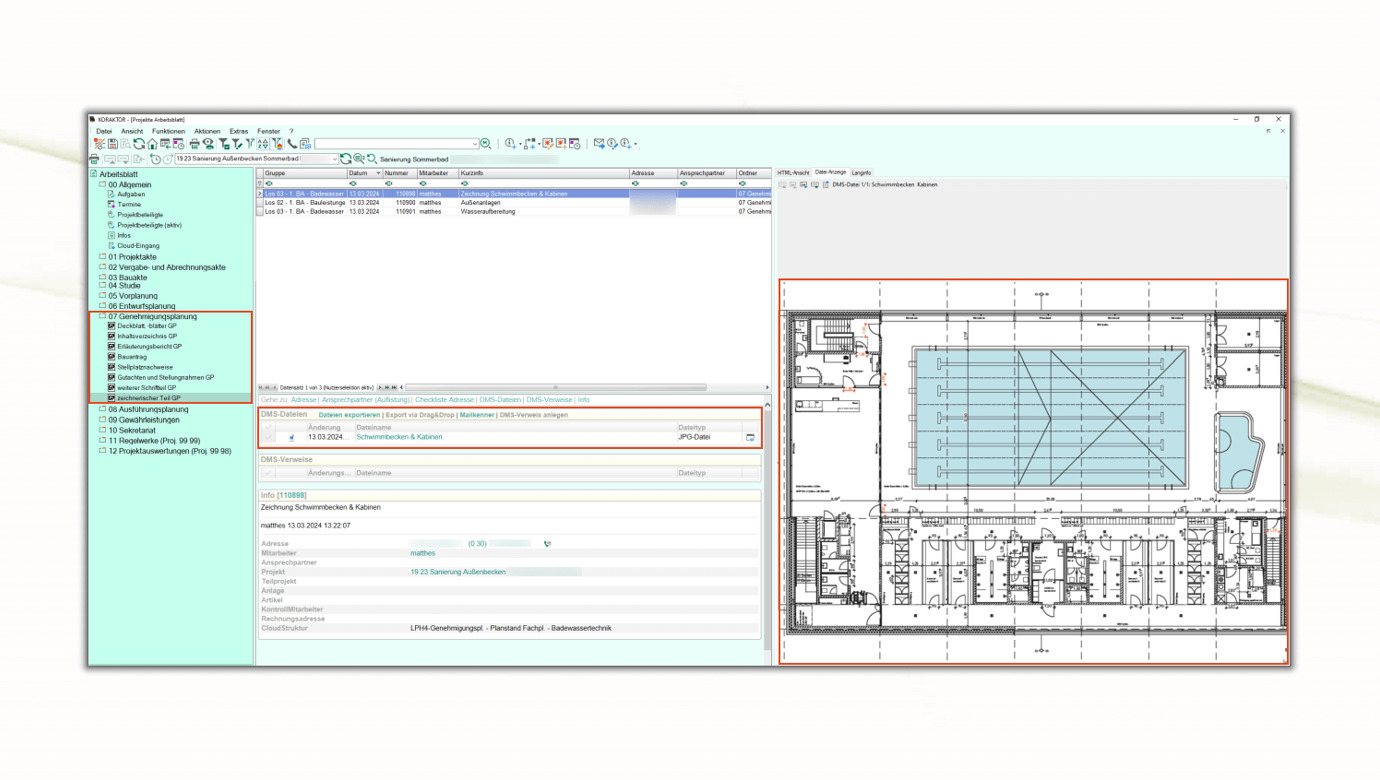Click the envelope mail icon in toolbar
The width and height of the screenshot is (1380, 780).
(599, 144)
